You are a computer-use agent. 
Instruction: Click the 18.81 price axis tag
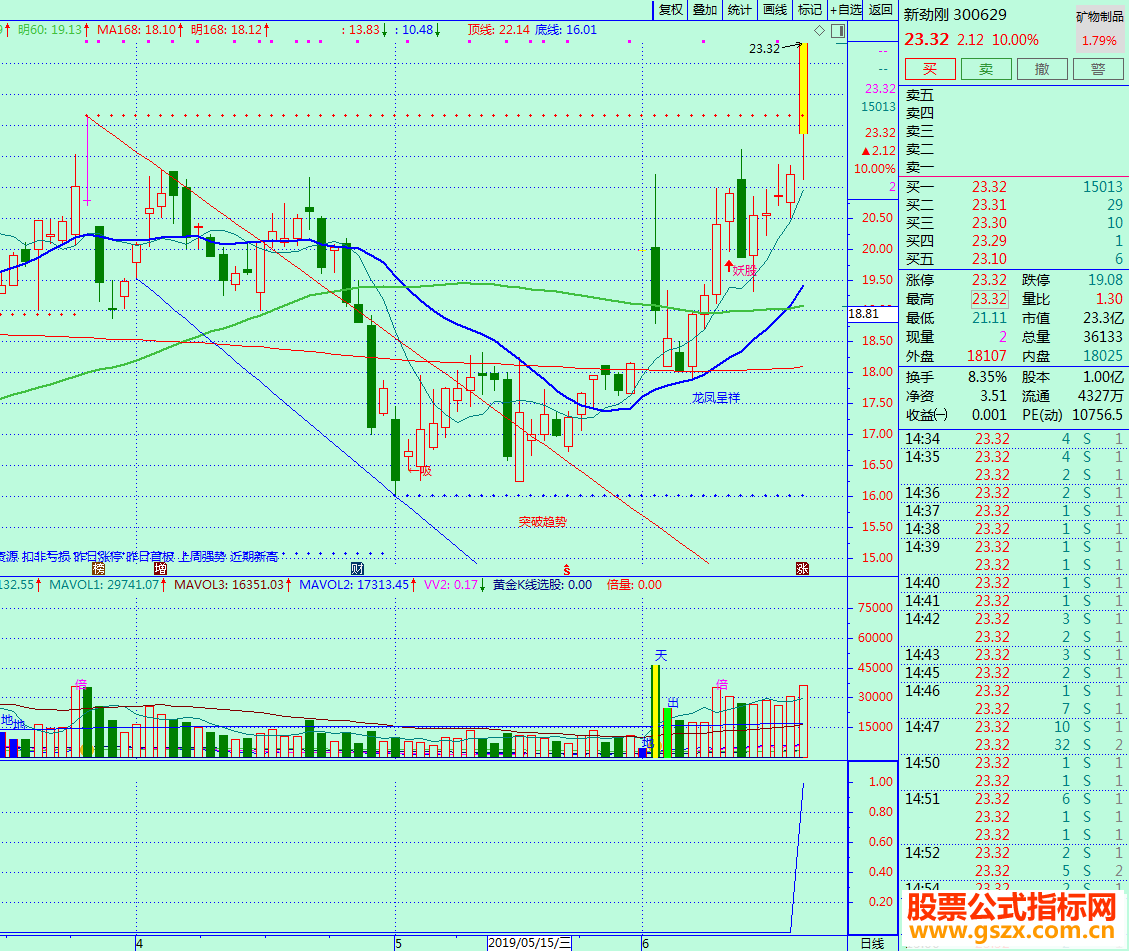tap(872, 314)
